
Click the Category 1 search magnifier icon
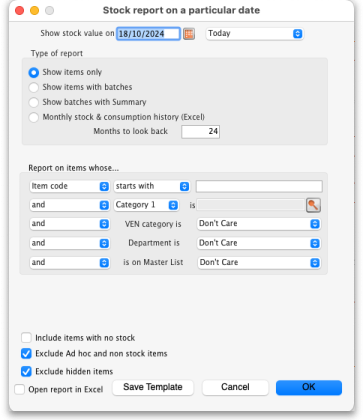pyautogui.click(x=313, y=205)
